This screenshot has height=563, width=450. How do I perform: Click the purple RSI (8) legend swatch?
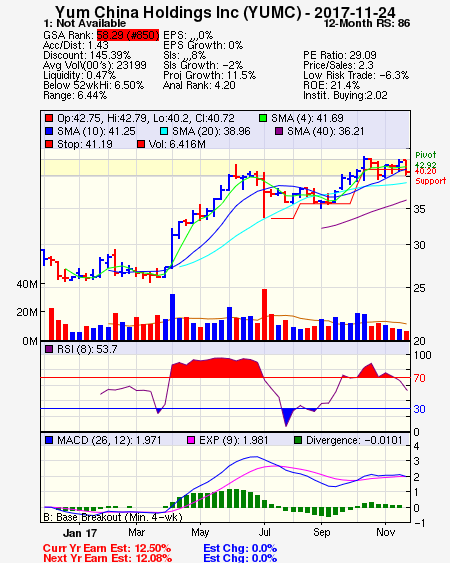click(x=49, y=349)
